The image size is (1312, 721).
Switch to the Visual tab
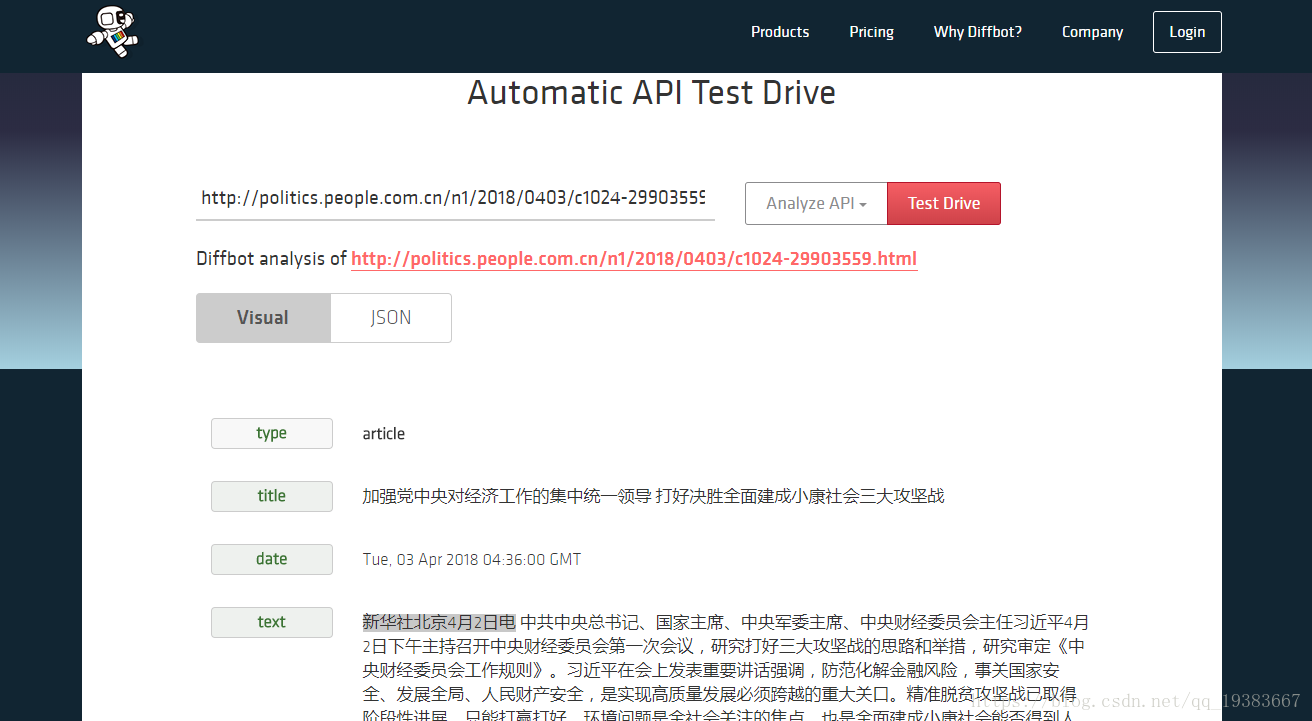(263, 318)
